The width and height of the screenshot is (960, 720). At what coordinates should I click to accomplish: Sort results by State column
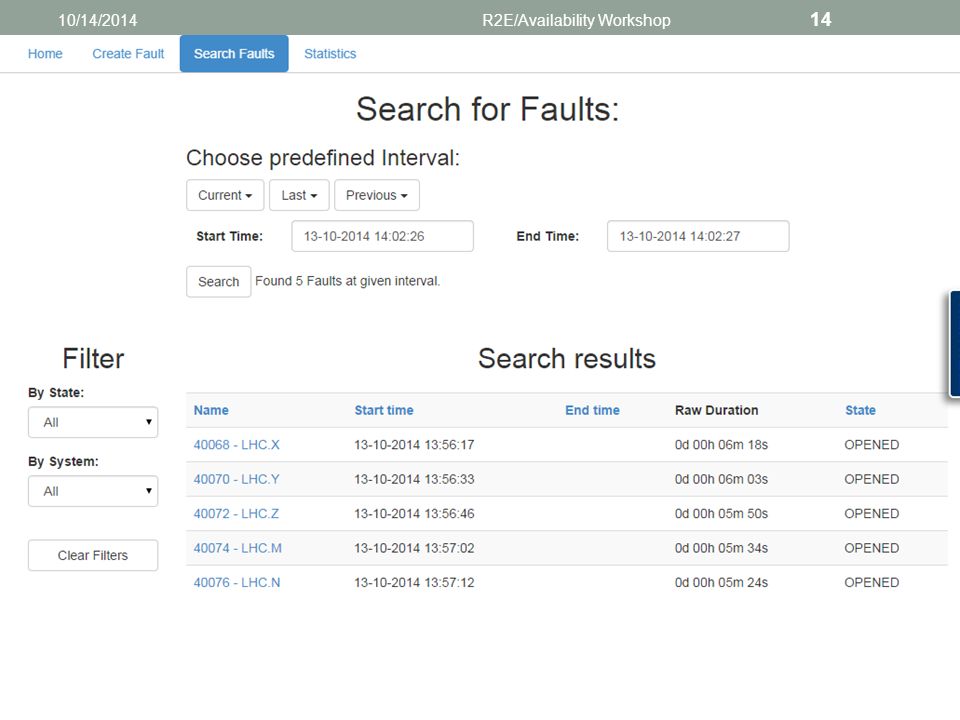860,410
